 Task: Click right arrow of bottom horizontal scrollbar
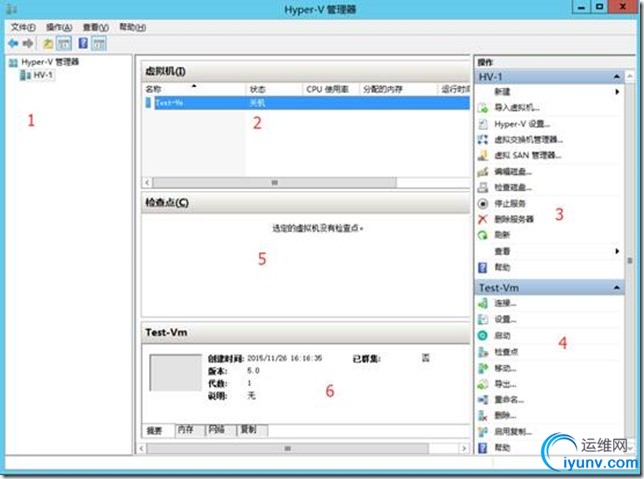464,449
